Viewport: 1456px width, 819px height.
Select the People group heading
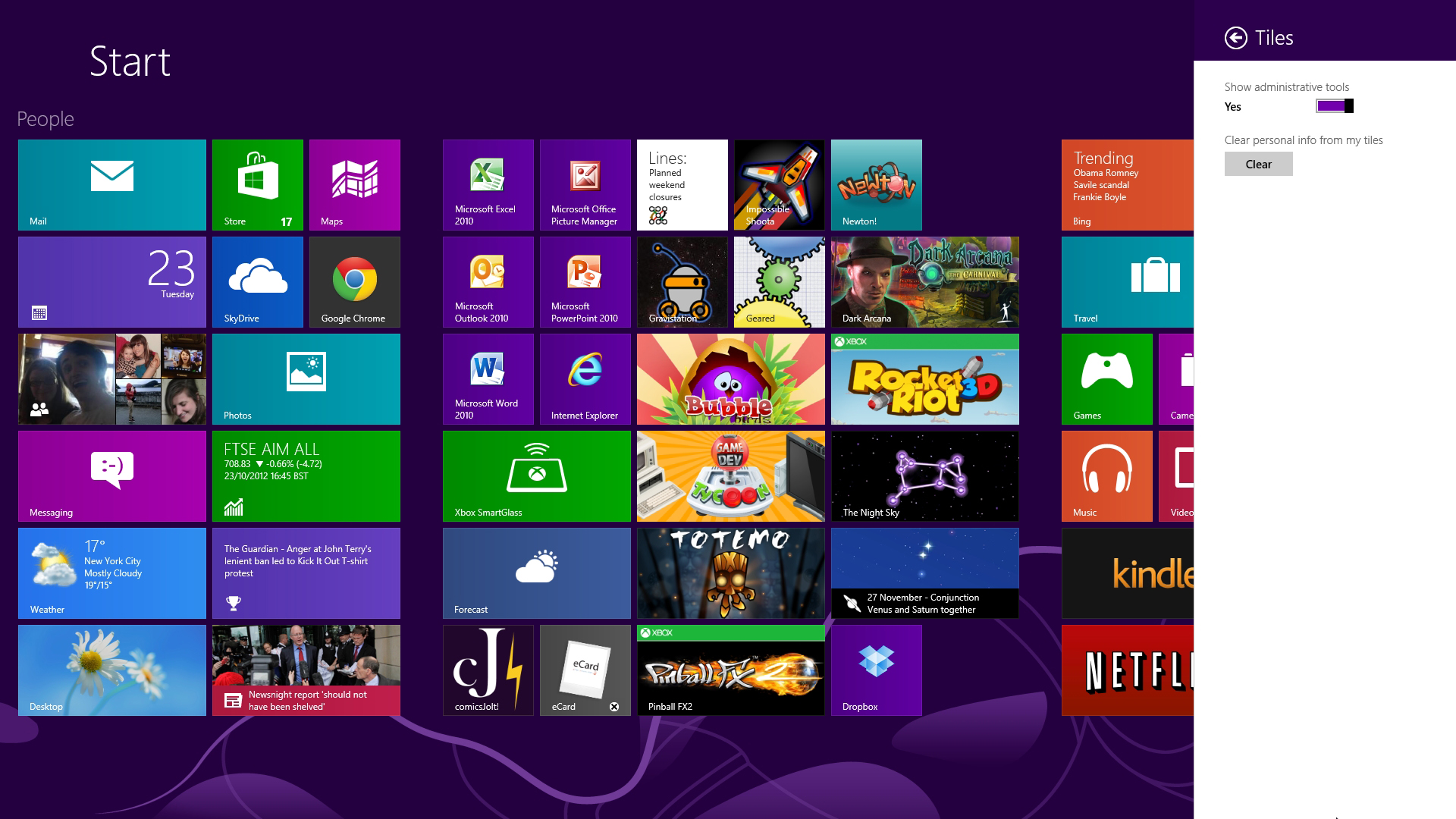pos(45,119)
